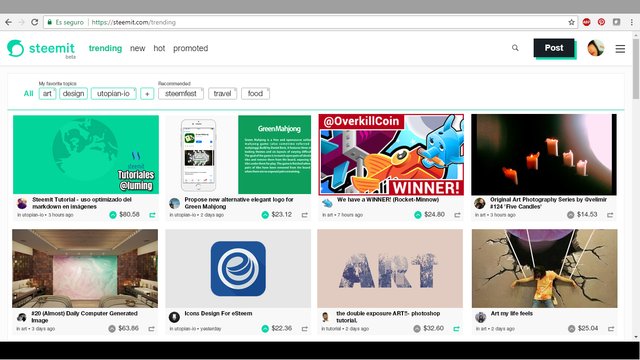
Task: Open Icons Design For eSteem title
Action: [218, 313]
